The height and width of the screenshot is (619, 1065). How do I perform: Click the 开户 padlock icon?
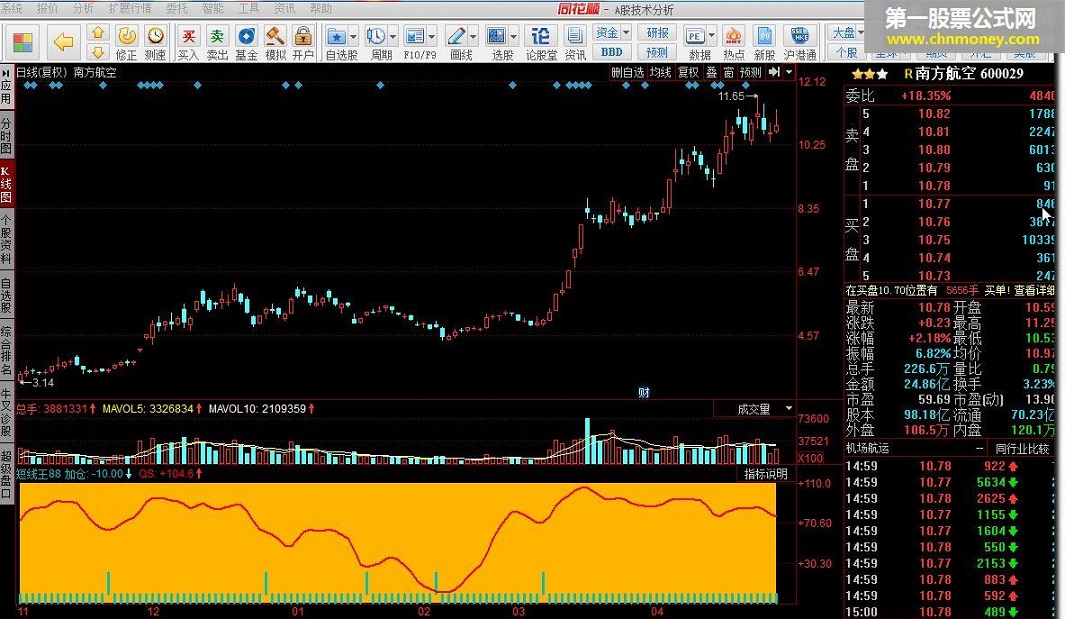click(303, 35)
